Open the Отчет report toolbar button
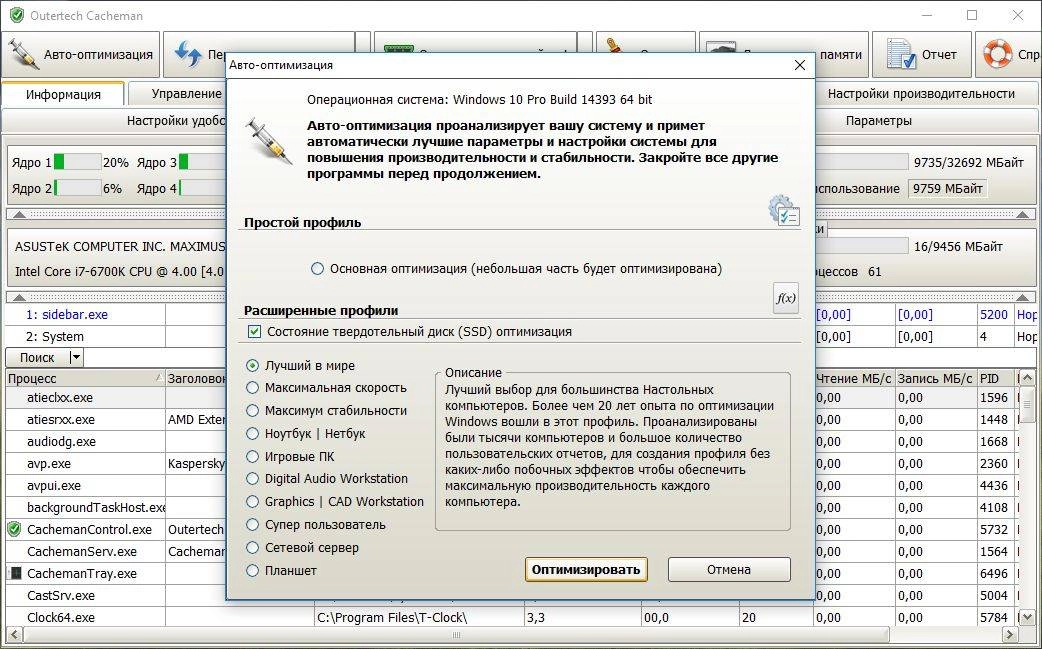Screen dimensions: 1042x649 point(922,54)
